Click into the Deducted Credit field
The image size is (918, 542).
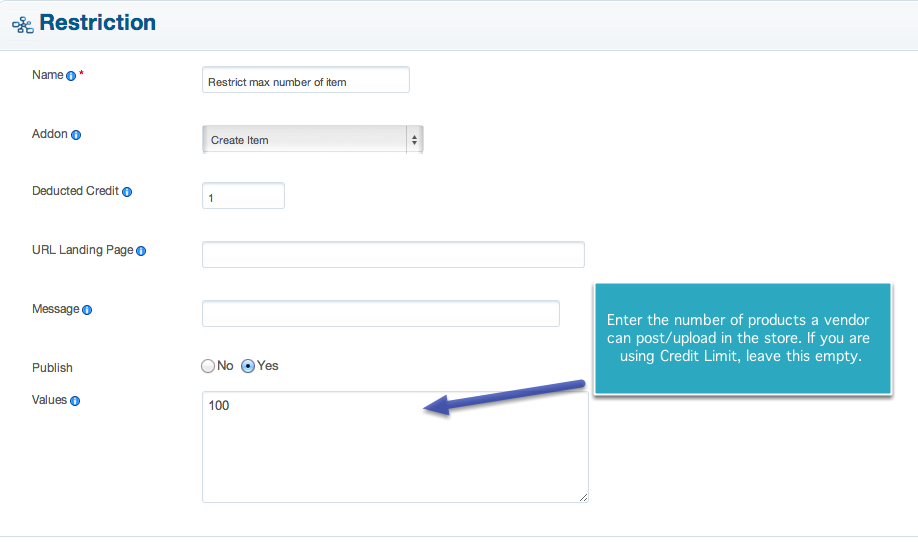click(244, 195)
